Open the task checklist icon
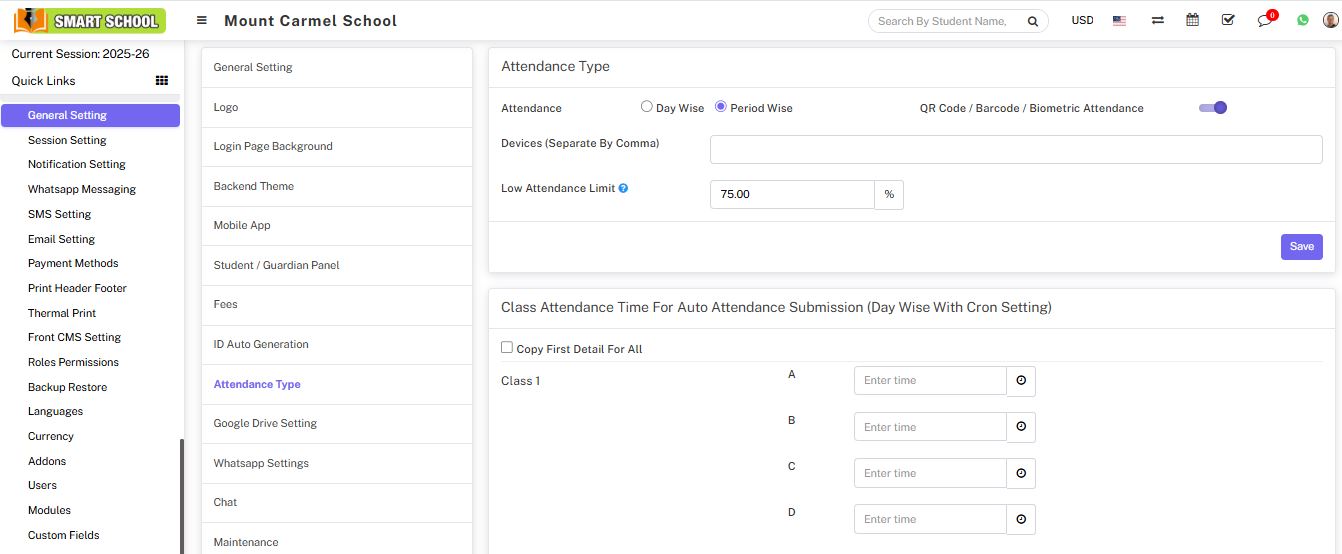Image resolution: width=1342 pixels, height=554 pixels. pyautogui.click(x=1228, y=20)
